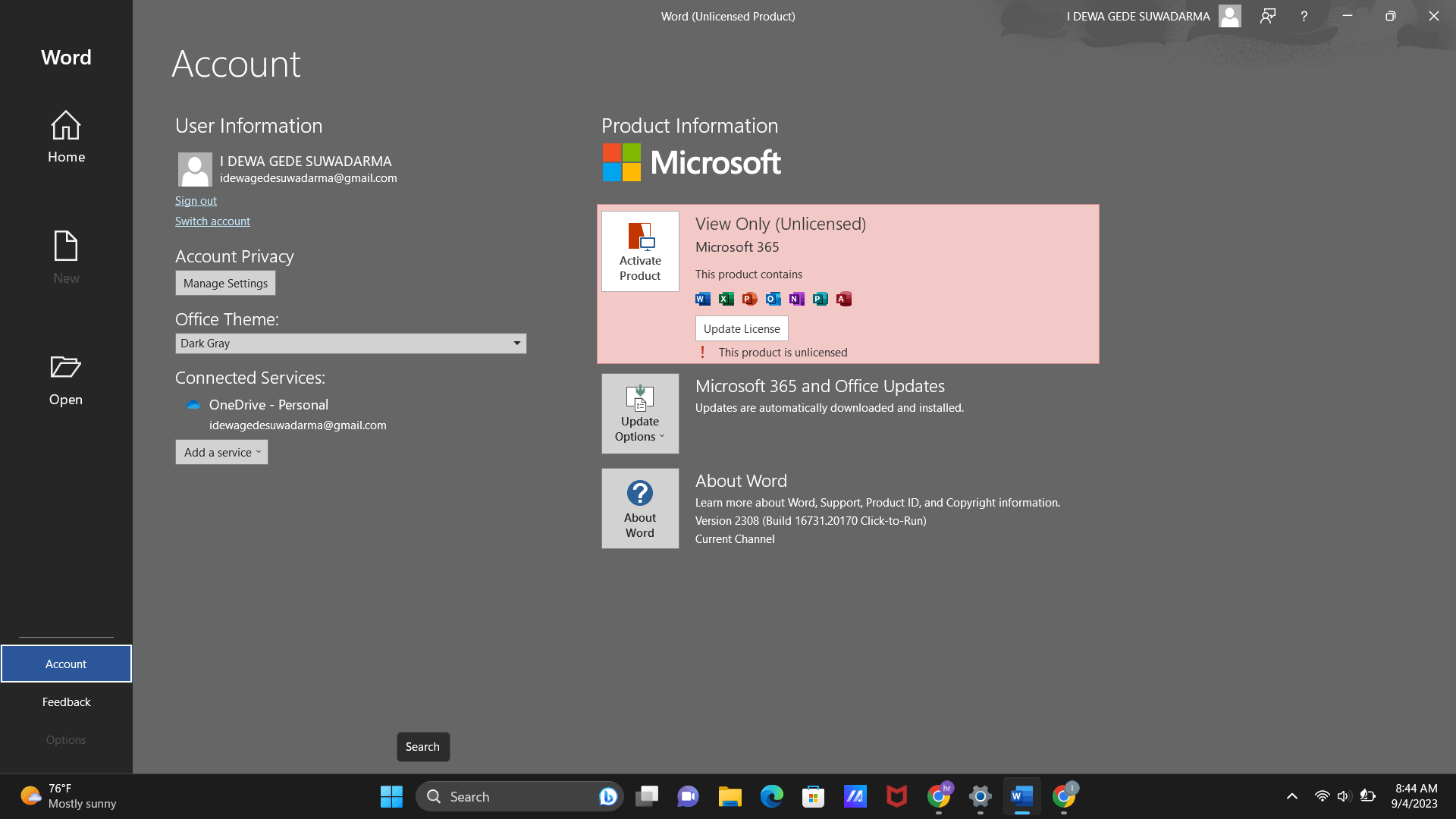Select the Account tab in sidebar
Screen dimensions: 1456x819
[x=66, y=664]
